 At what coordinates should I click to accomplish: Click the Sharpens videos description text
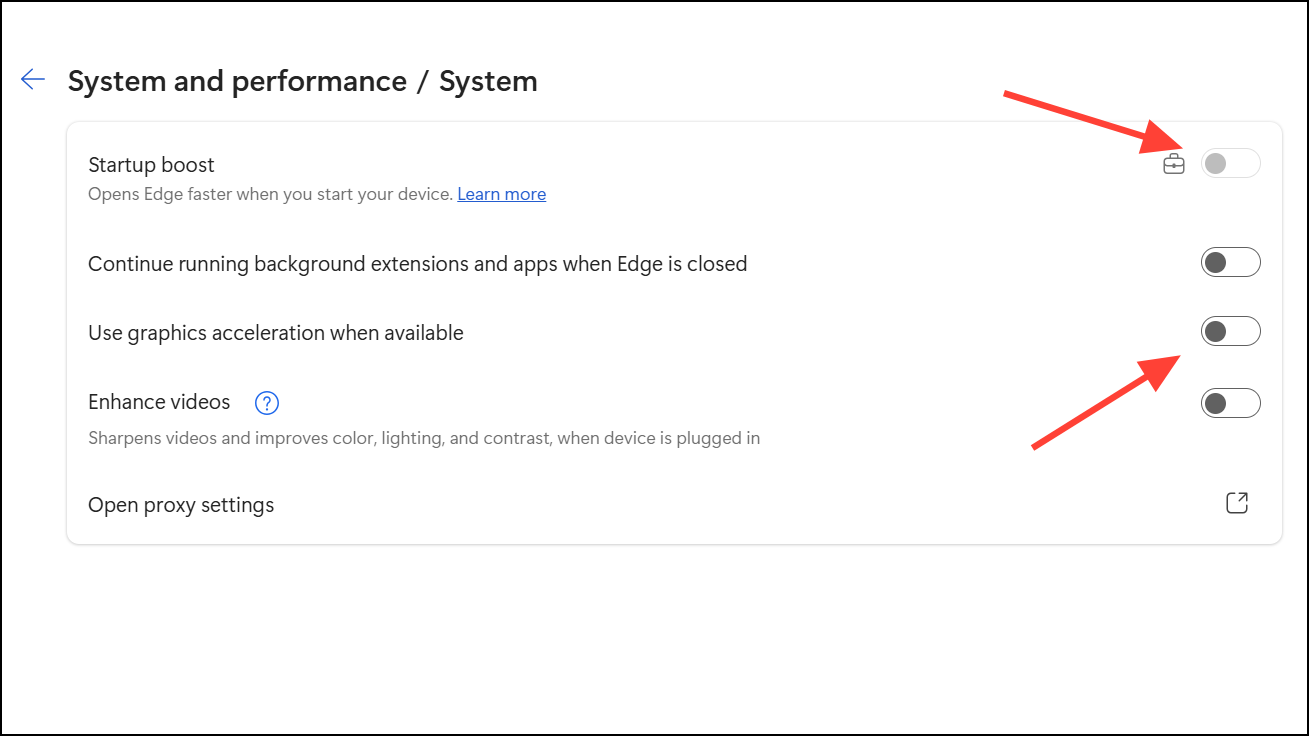coord(423,438)
